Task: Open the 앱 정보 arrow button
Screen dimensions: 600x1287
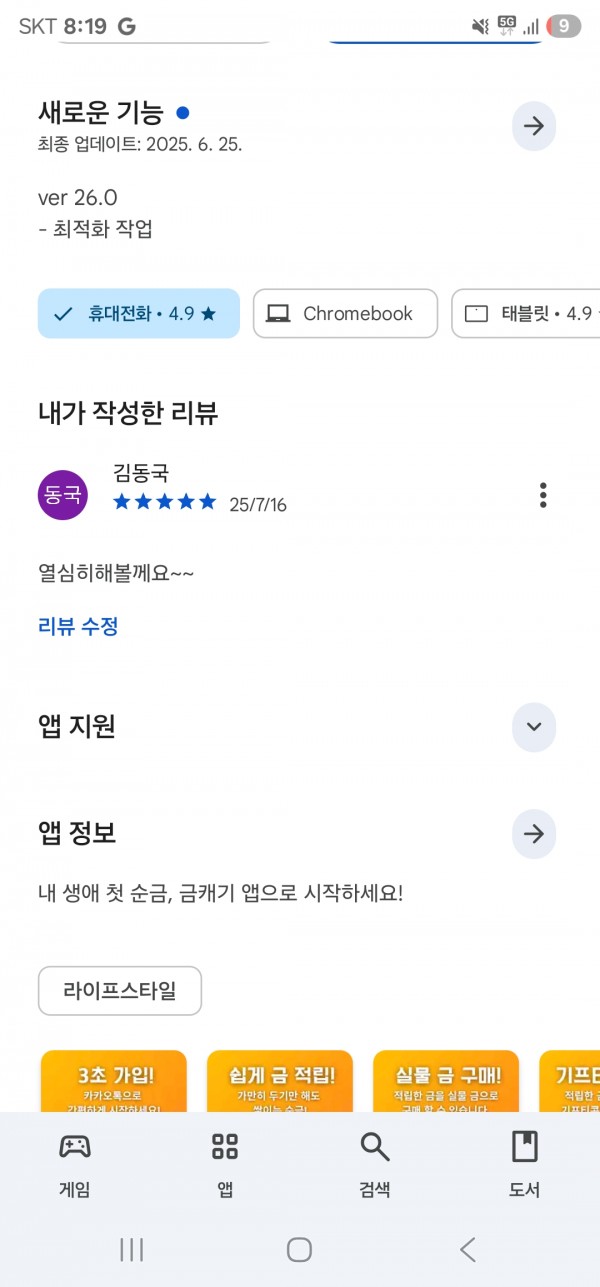Action: [534, 834]
